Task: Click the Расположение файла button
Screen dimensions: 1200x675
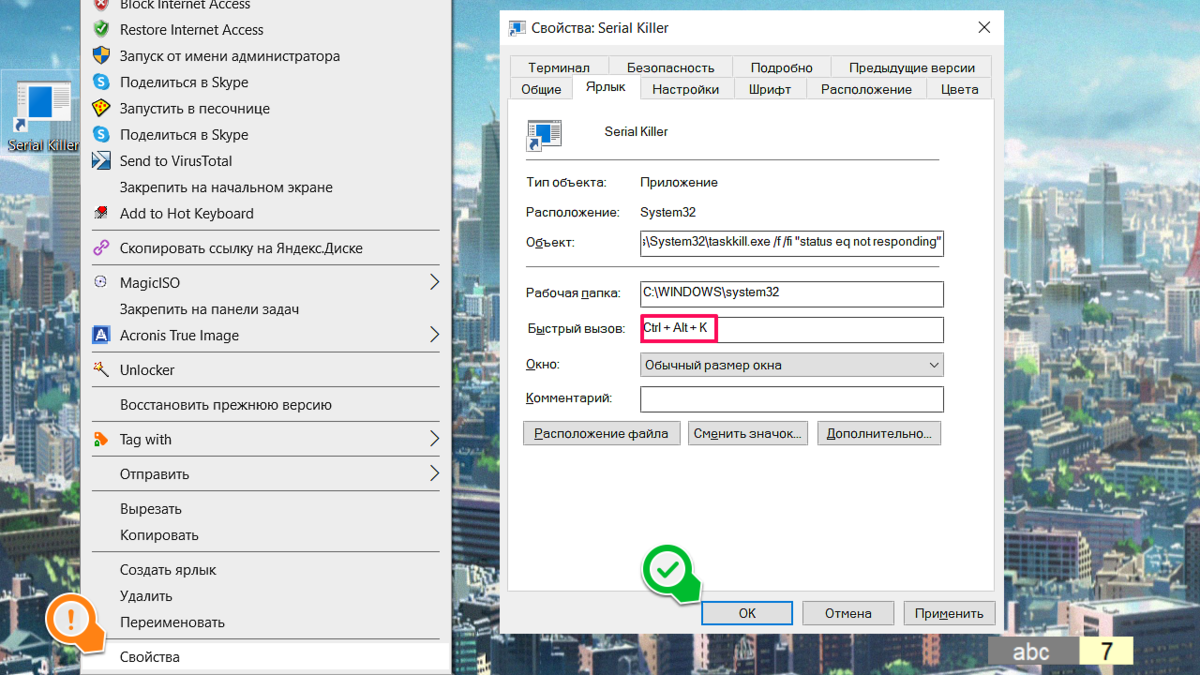Action: [601, 433]
